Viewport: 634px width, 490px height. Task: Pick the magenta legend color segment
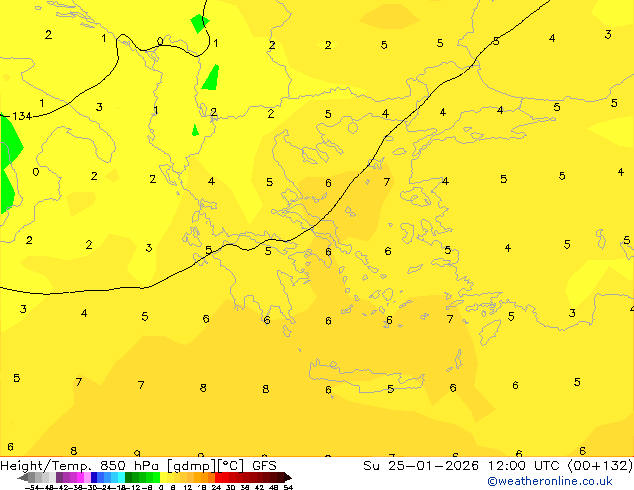[80, 477]
